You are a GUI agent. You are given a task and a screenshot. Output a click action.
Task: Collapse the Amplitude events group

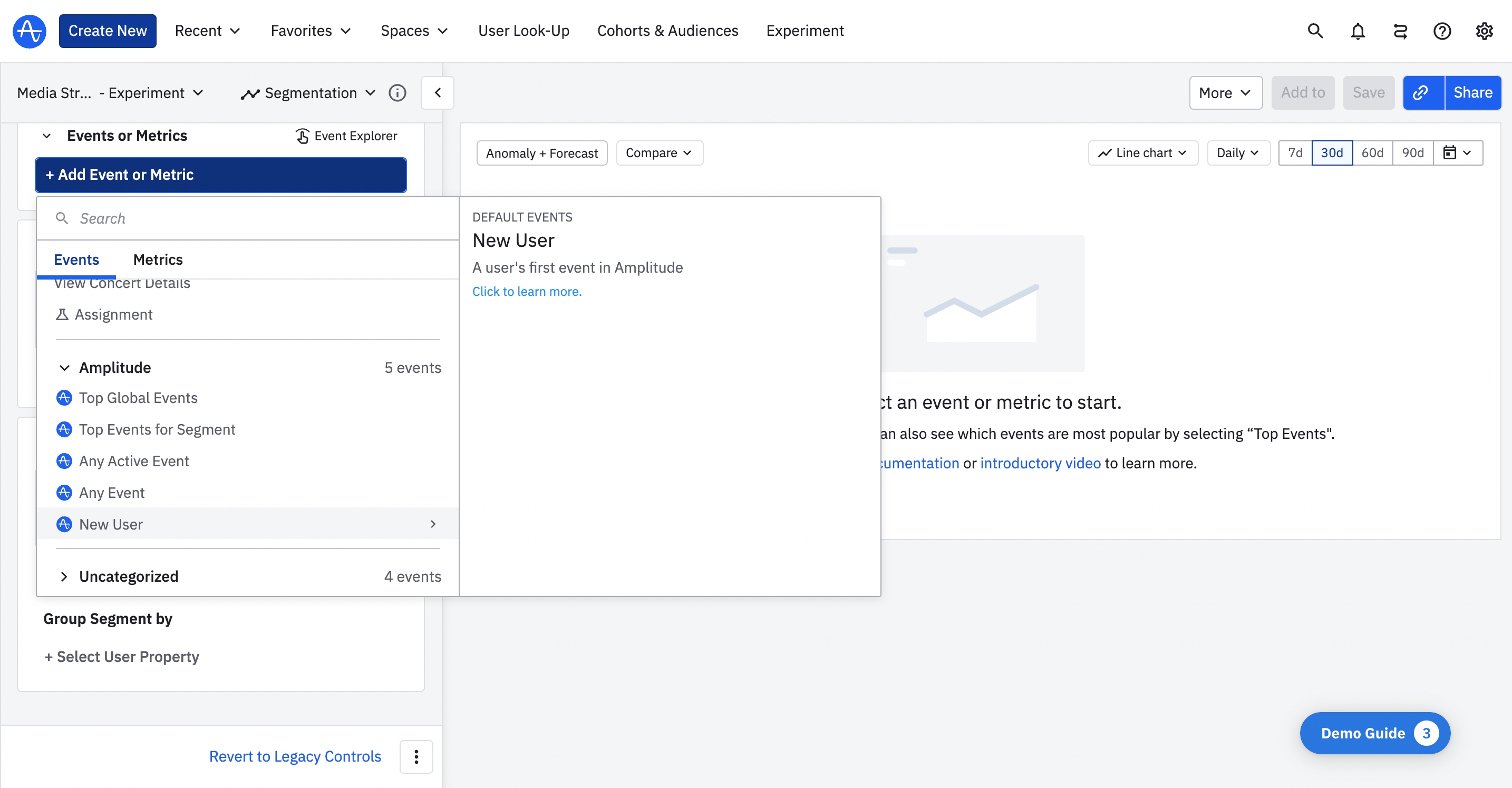pos(64,368)
